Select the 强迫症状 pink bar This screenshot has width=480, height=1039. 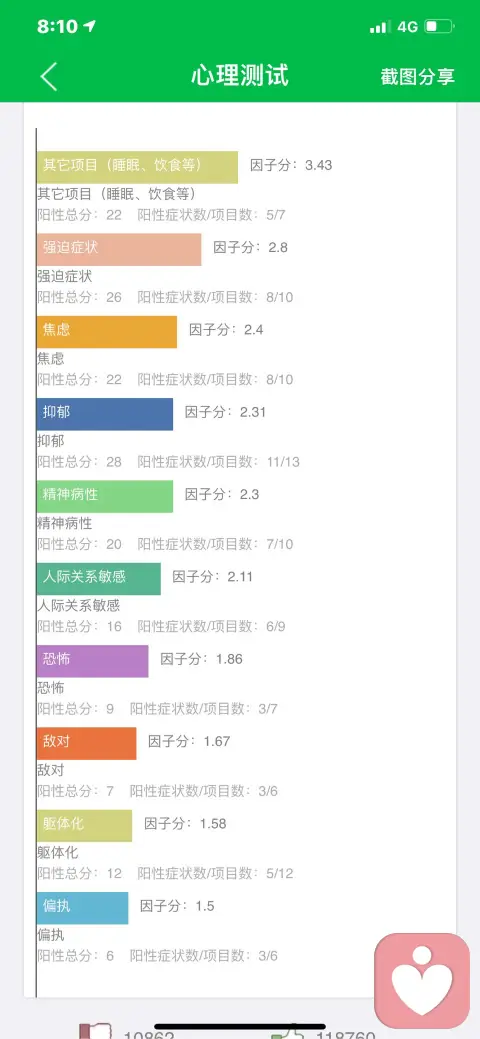pos(119,250)
